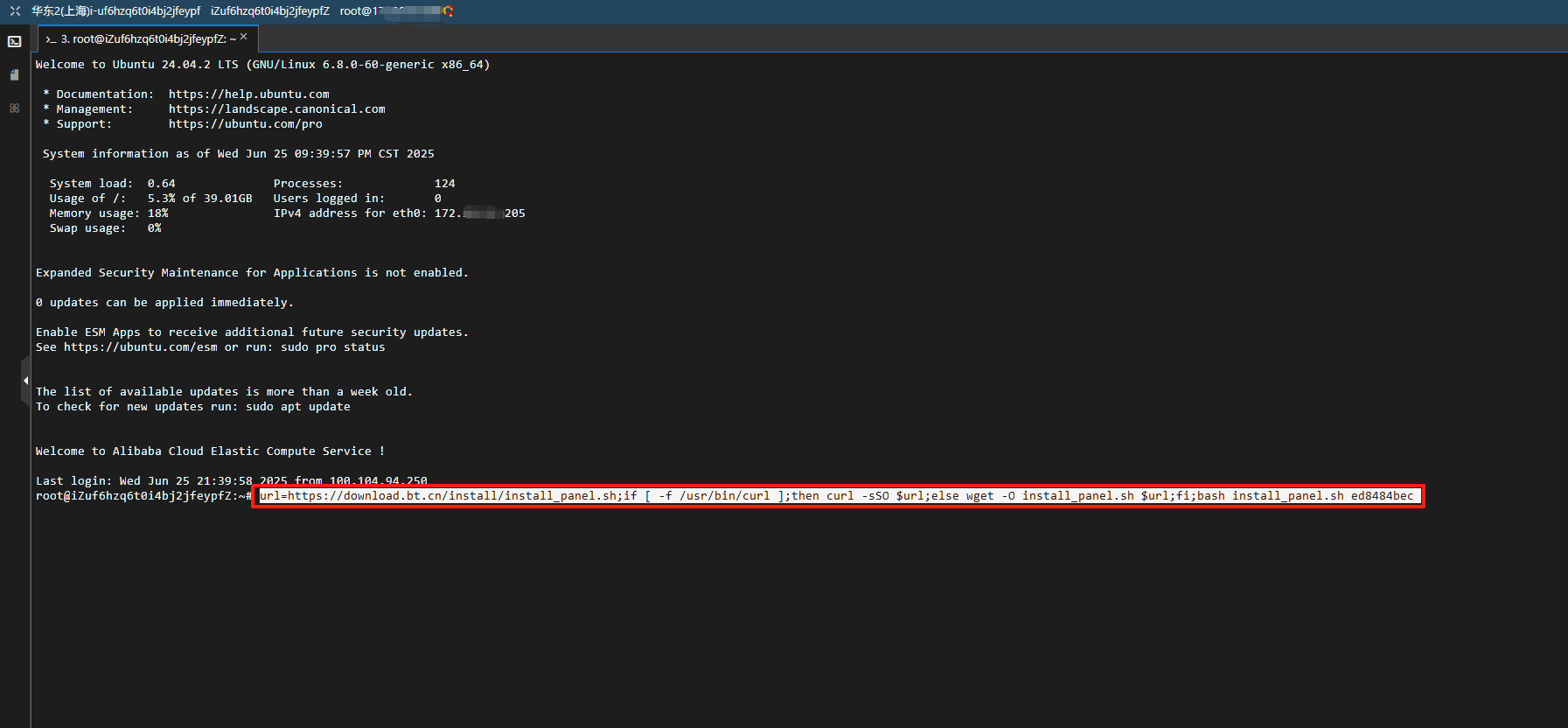Click the 'Memory usage: 18%' entry
The image size is (1568, 728).
(109, 213)
